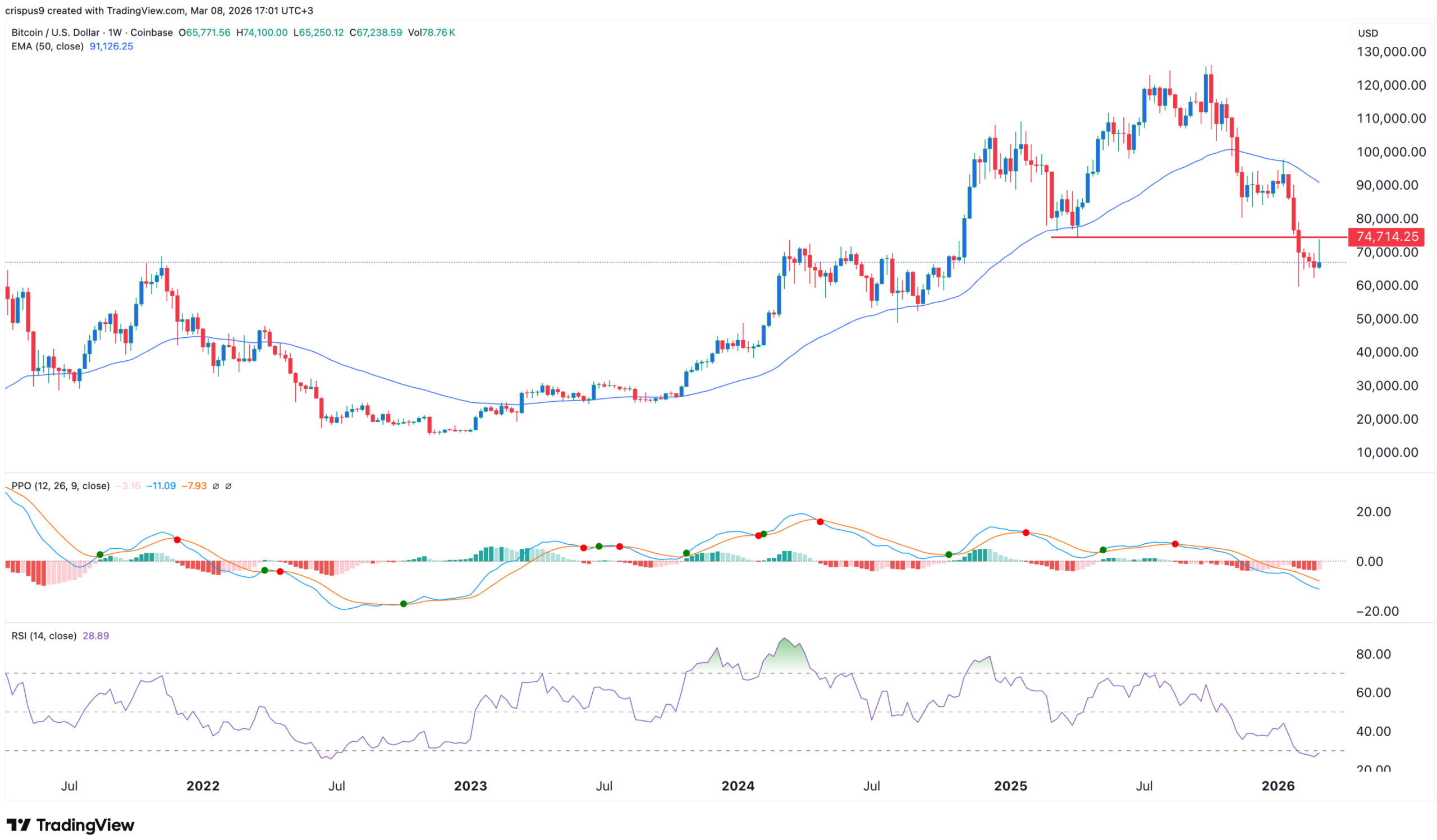
Task: Click the −20.00 PPO axis label
Action: pyautogui.click(x=1377, y=612)
